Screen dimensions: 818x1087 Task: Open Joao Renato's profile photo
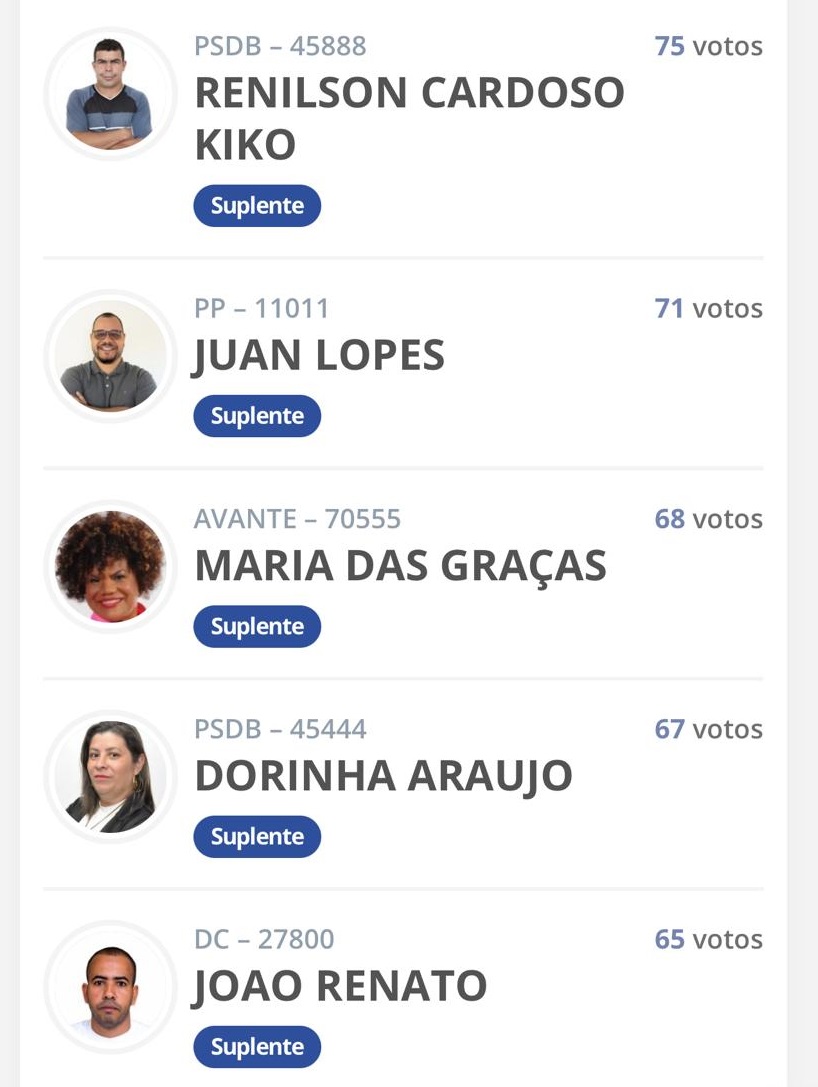(110, 986)
